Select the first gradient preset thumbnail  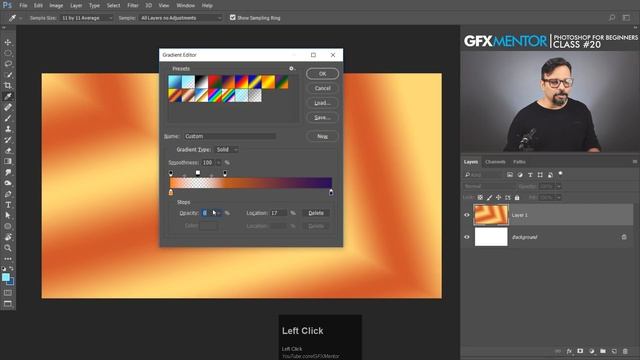pos(175,82)
